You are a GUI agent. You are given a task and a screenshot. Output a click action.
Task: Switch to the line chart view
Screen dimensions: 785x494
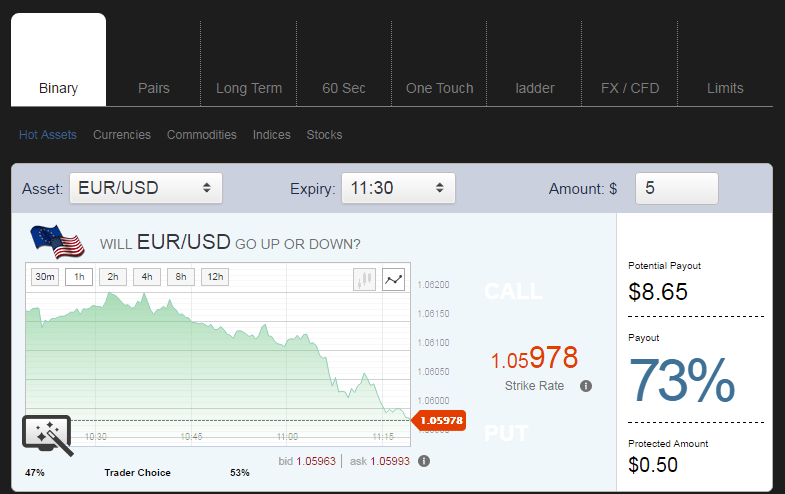pos(394,279)
